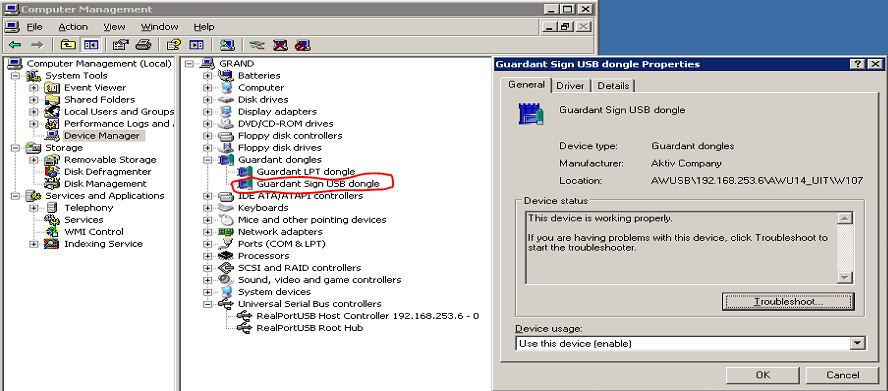
Task: Select the GRAND computer root node
Action: [x=236, y=63]
